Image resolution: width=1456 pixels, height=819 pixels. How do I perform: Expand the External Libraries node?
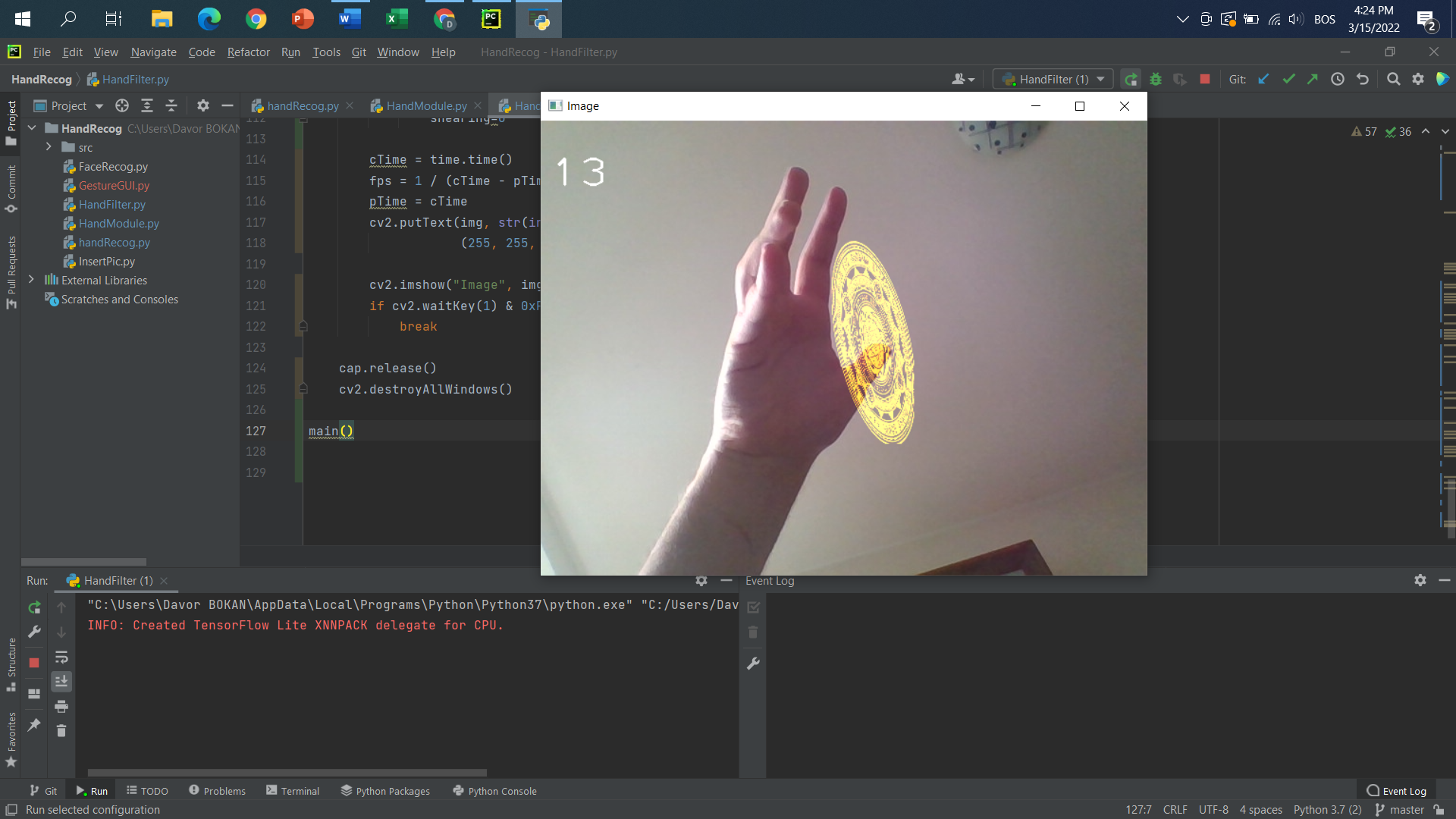coord(30,280)
